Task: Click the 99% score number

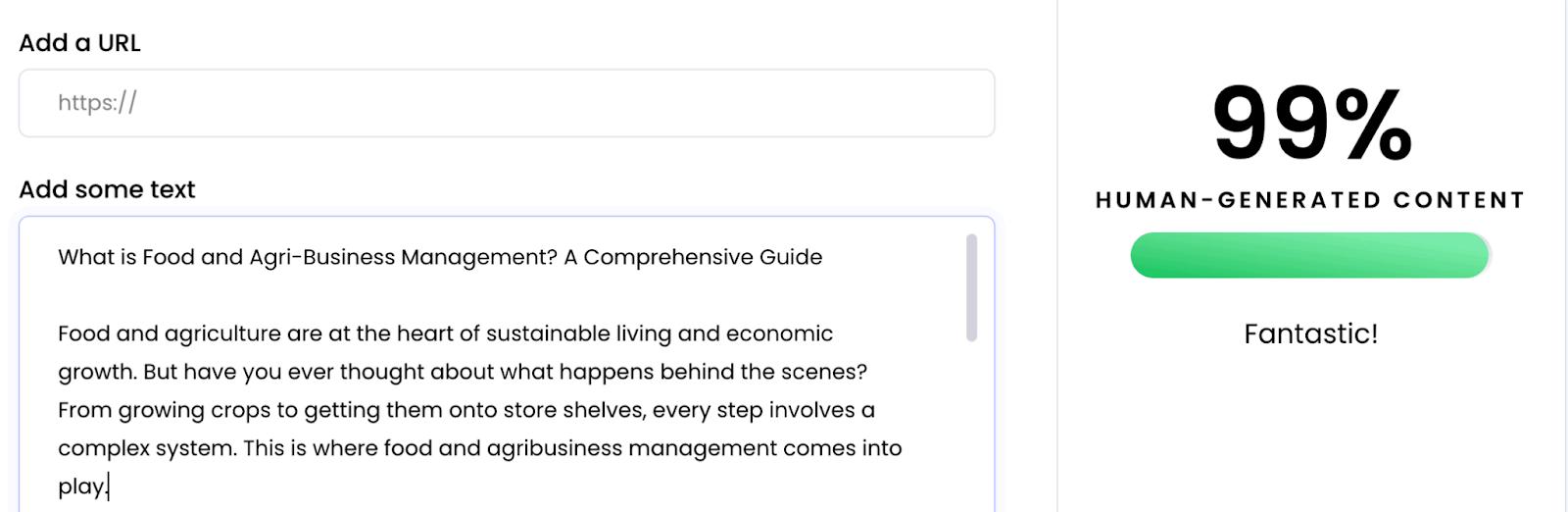Action: tap(1311, 125)
